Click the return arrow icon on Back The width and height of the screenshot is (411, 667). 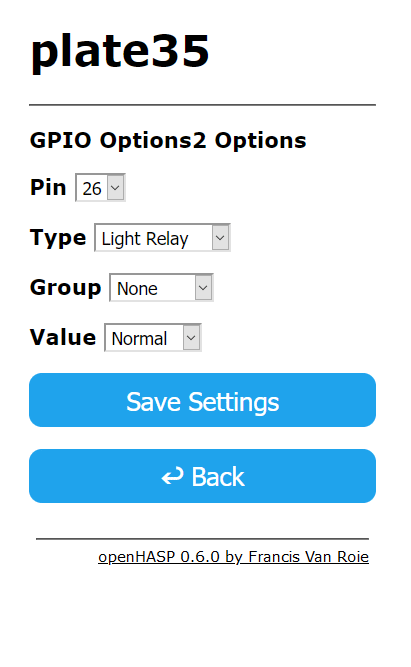[172, 476]
